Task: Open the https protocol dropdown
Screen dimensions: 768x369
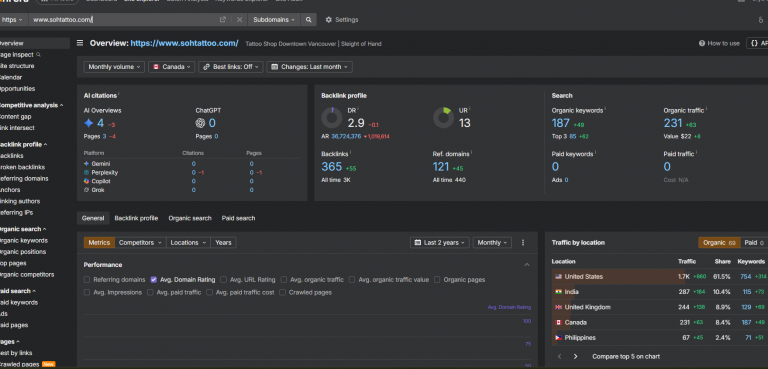Action: 12,20
